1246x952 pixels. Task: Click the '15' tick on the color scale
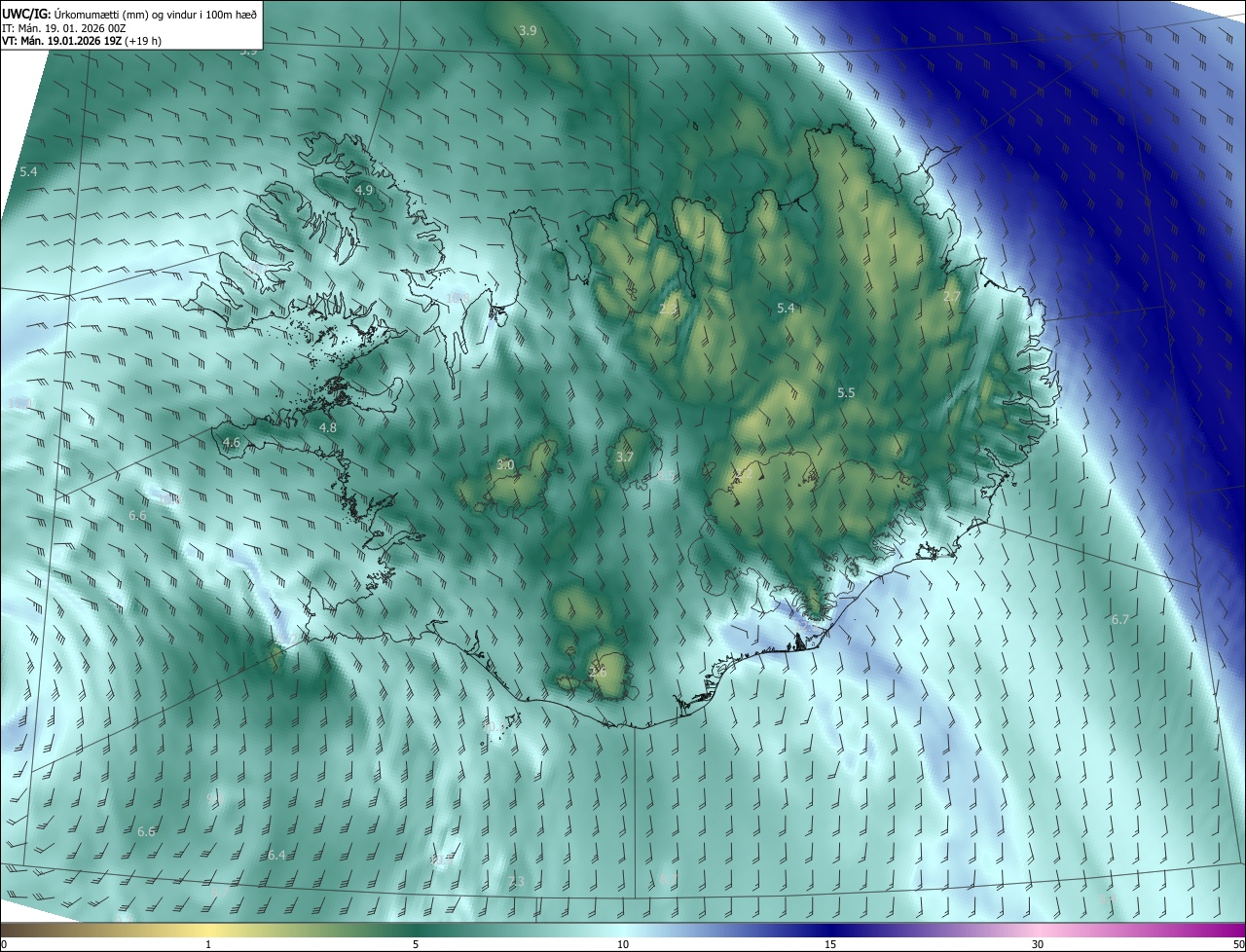coord(830,944)
